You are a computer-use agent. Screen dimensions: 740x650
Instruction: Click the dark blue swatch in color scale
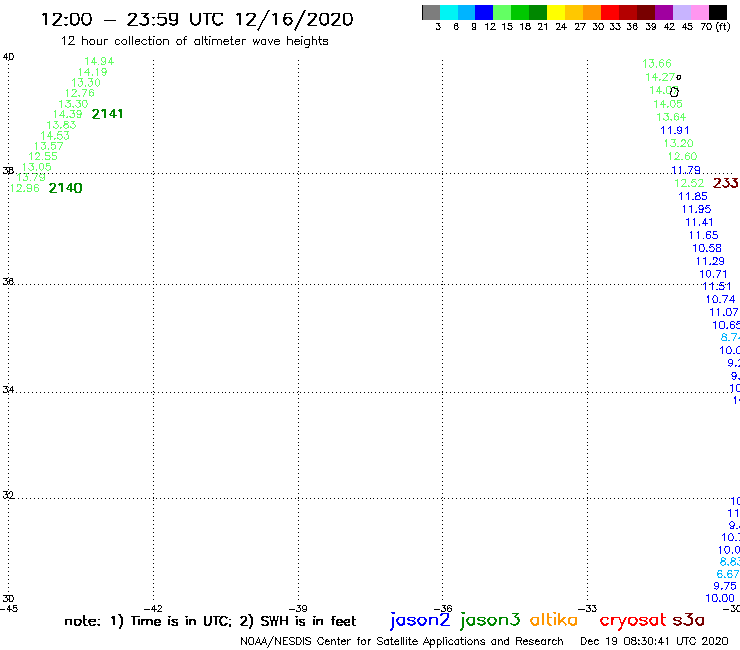(484, 12)
